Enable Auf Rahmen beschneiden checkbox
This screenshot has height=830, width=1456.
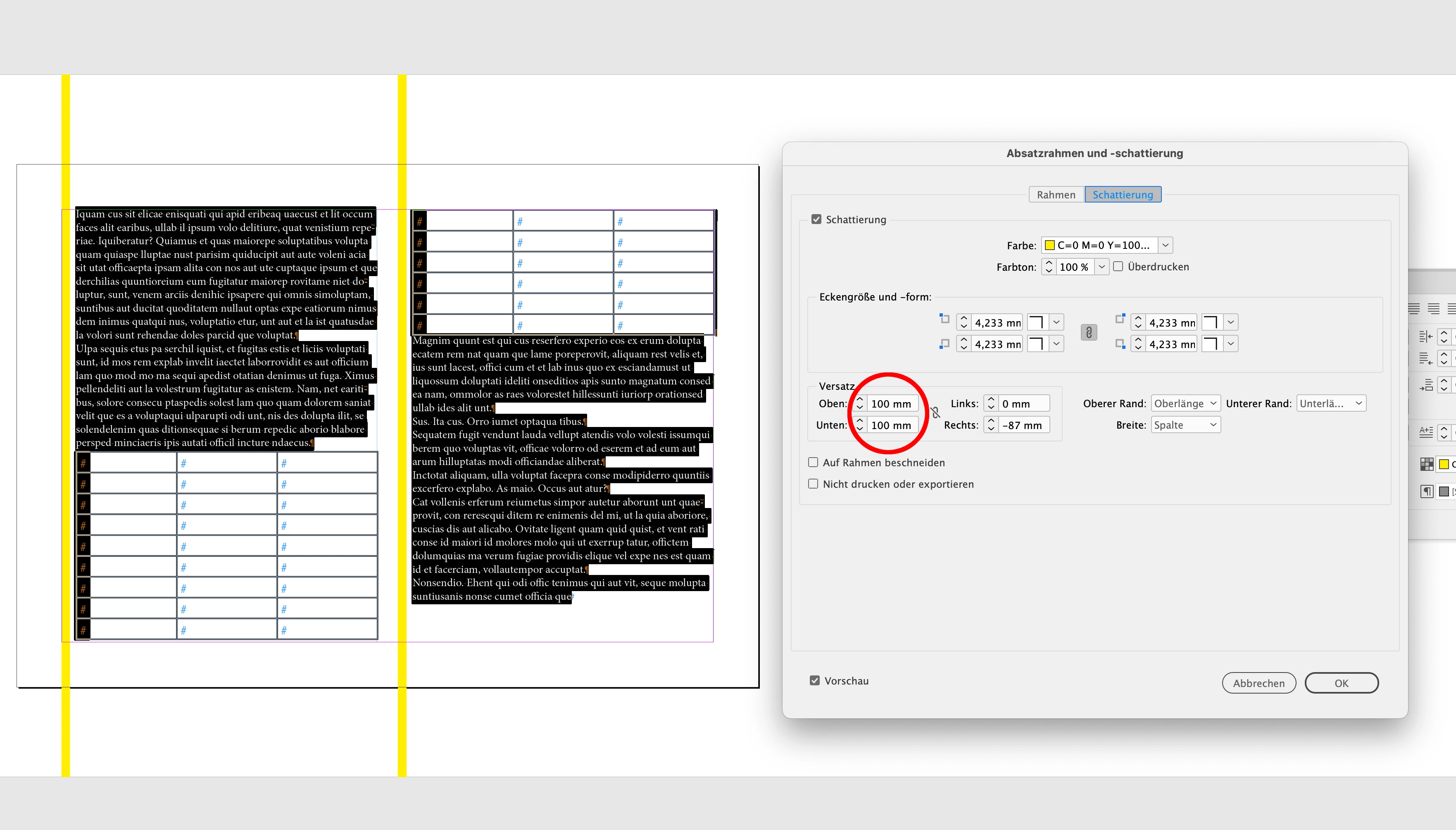[814, 462]
